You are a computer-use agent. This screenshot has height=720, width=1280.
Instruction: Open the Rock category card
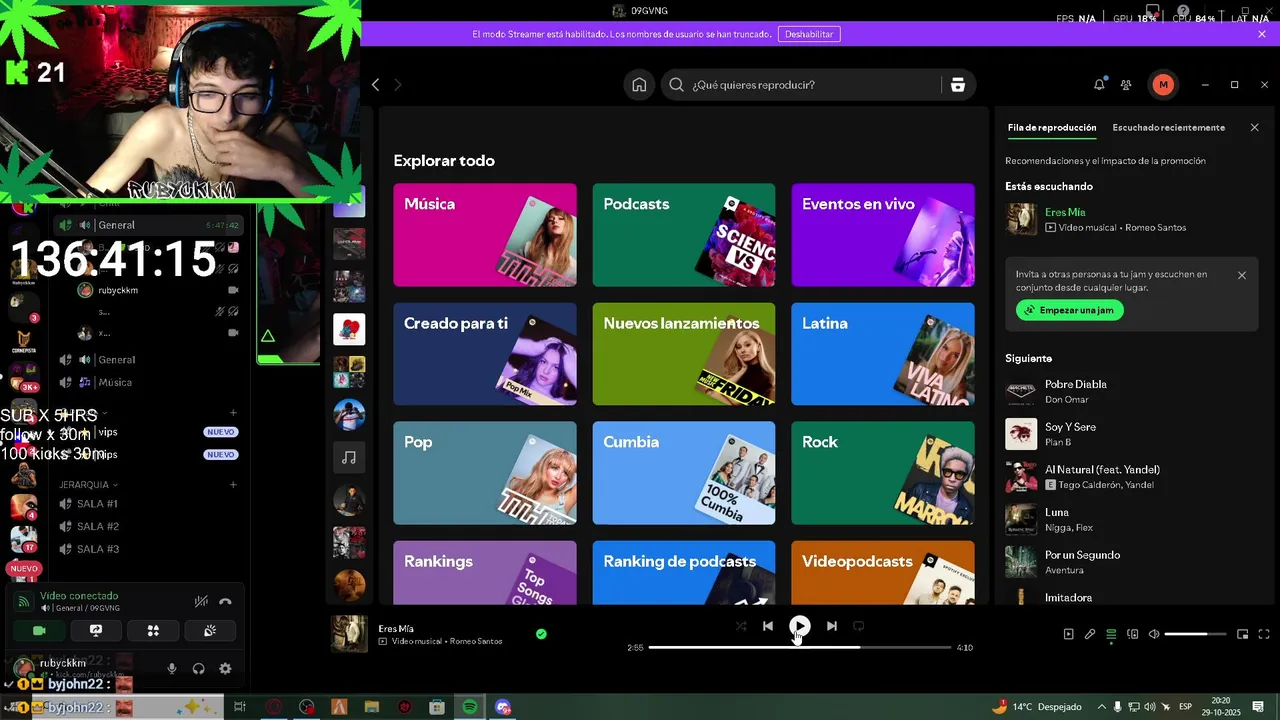click(x=883, y=473)
